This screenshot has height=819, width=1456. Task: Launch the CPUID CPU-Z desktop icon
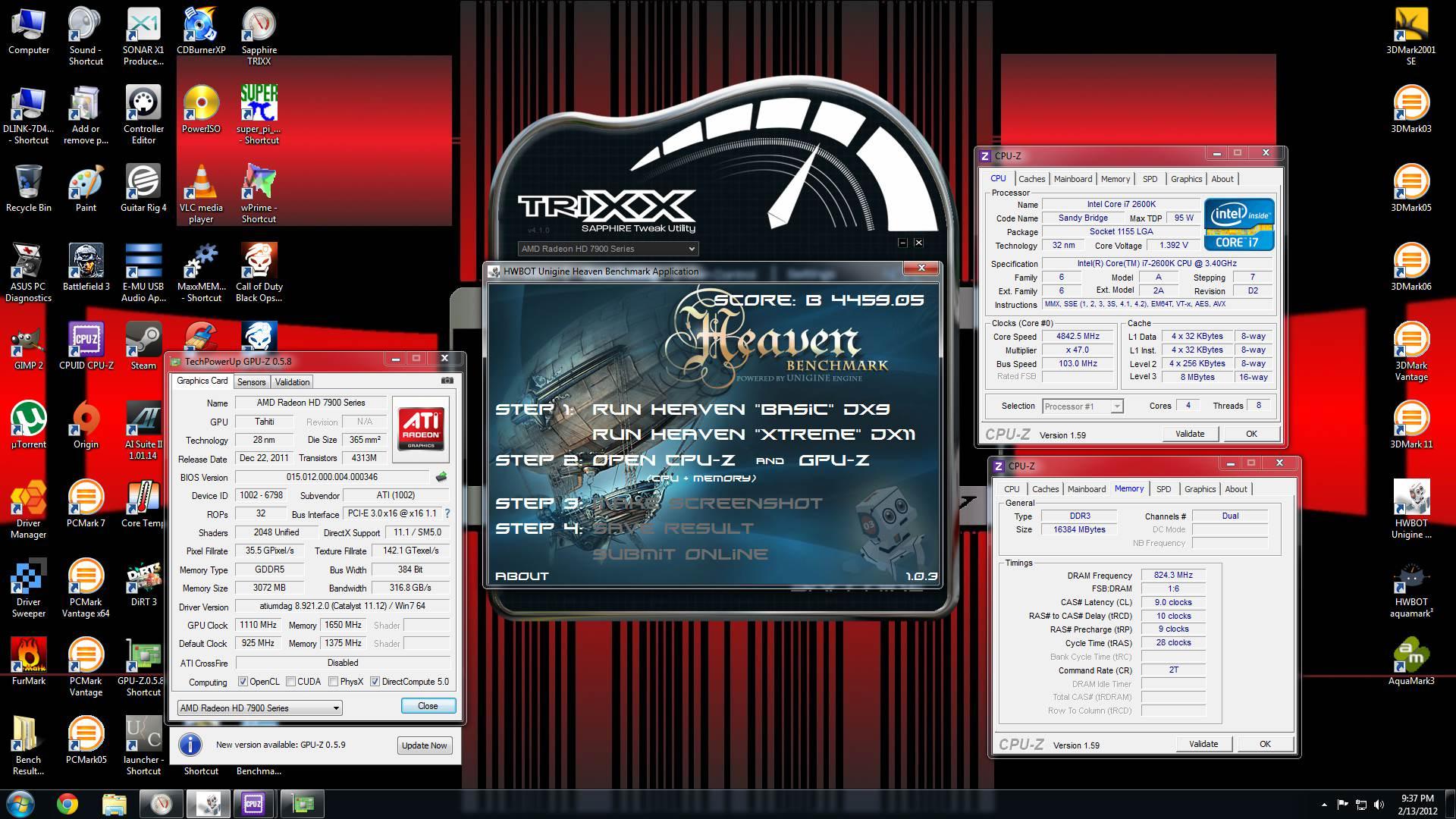[x=86, y=347]
